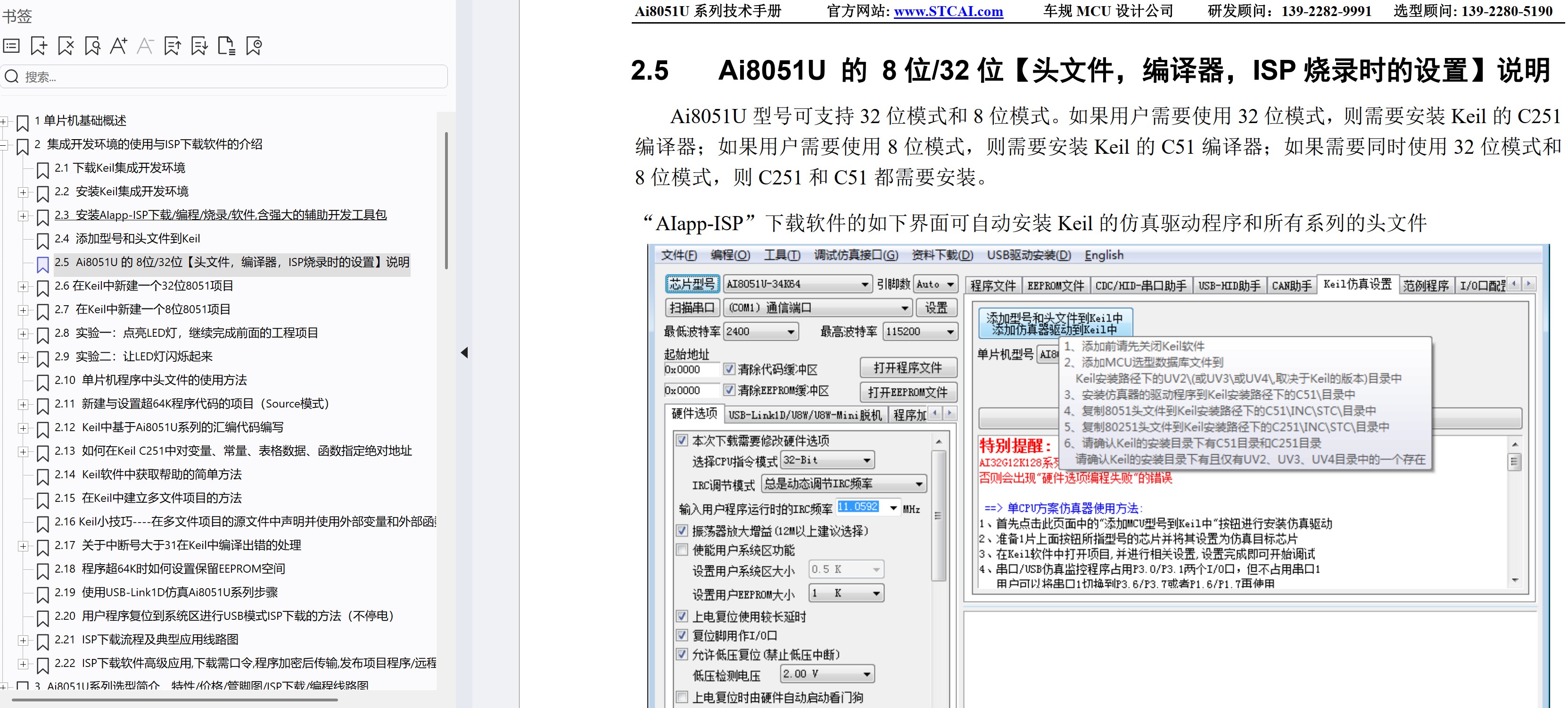Screen dimensions: 1568x708
Task: Open the www.STCAI.com link
Action: pyautogui.click(x=949, y=11)
